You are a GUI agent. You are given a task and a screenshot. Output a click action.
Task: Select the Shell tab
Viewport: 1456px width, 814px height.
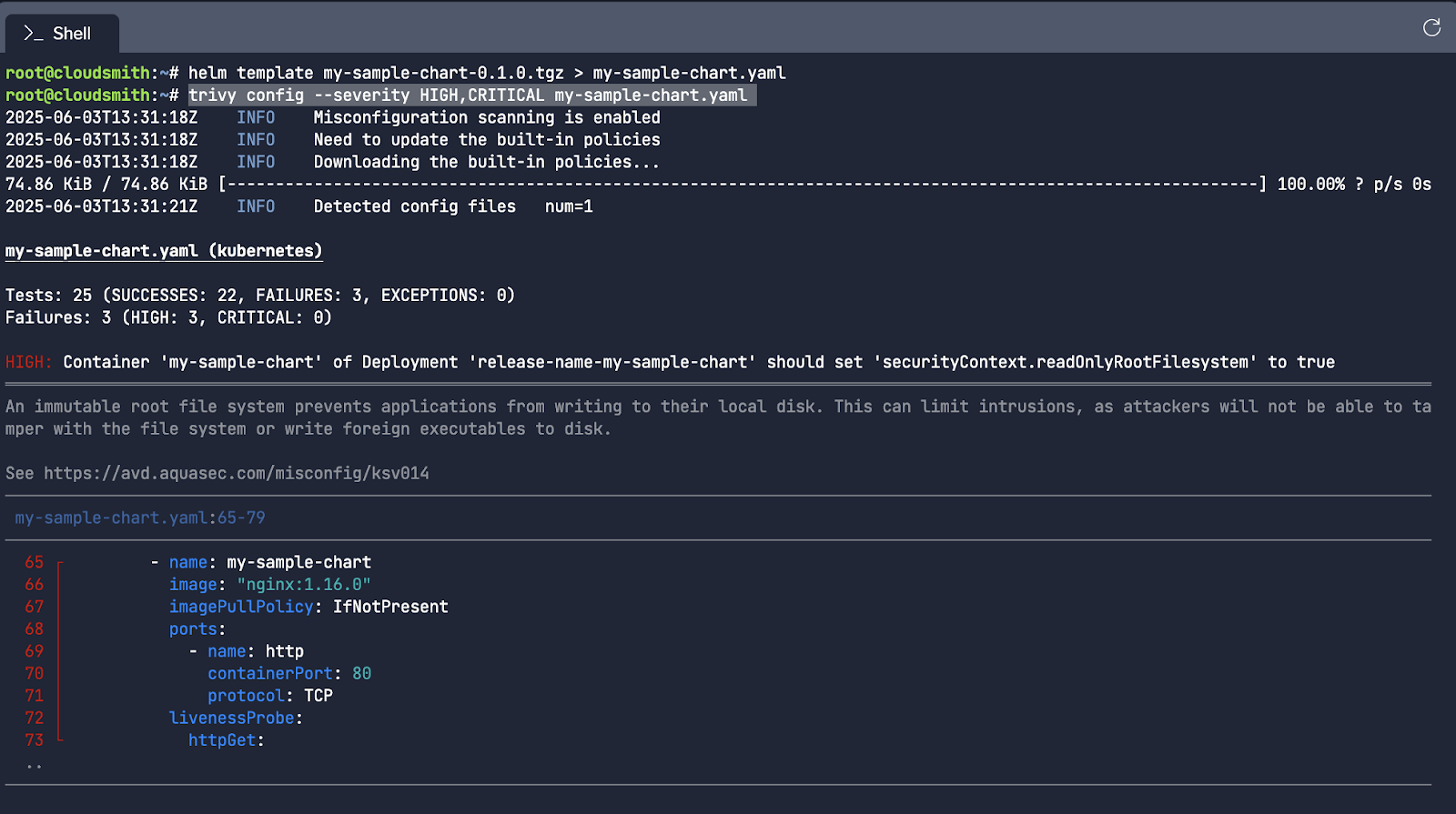[62, 34]
